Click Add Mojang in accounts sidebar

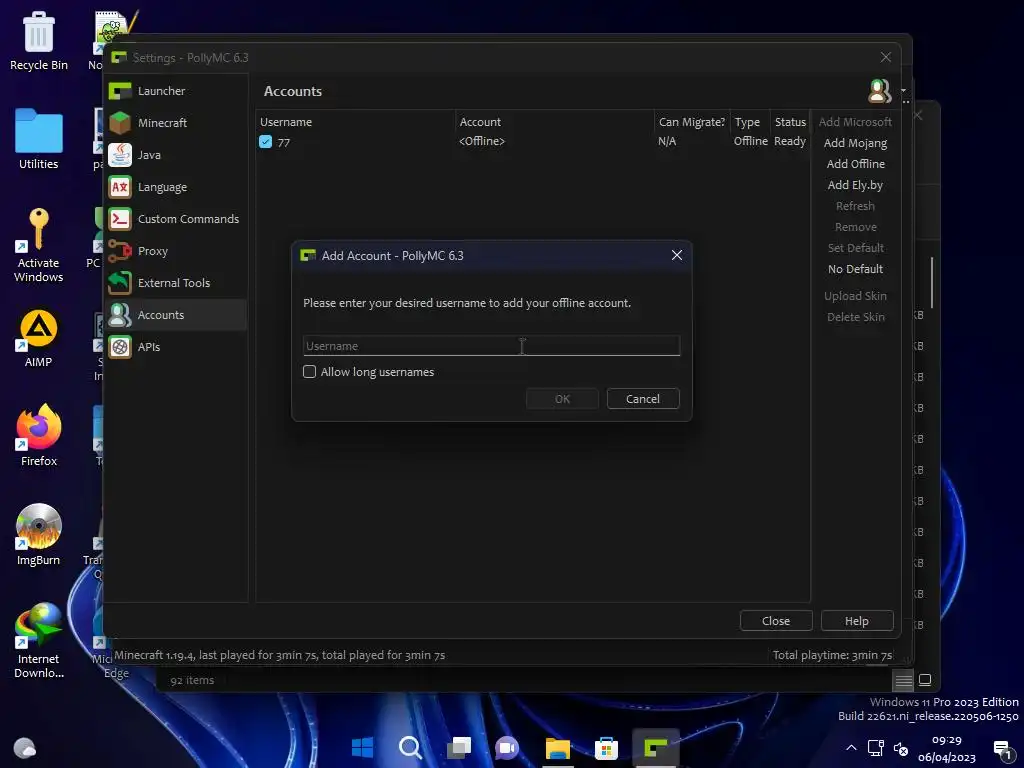tap(855, 143)
